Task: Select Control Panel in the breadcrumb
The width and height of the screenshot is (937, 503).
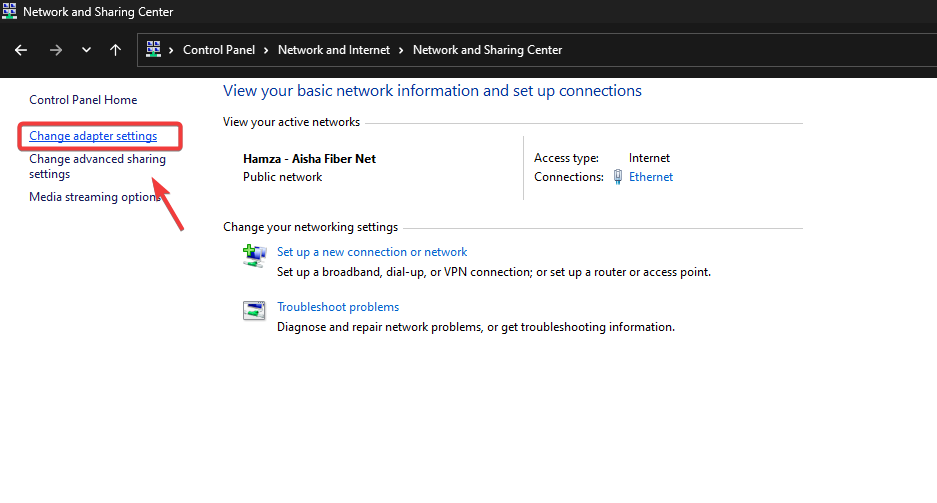Action: pos(219,50)
